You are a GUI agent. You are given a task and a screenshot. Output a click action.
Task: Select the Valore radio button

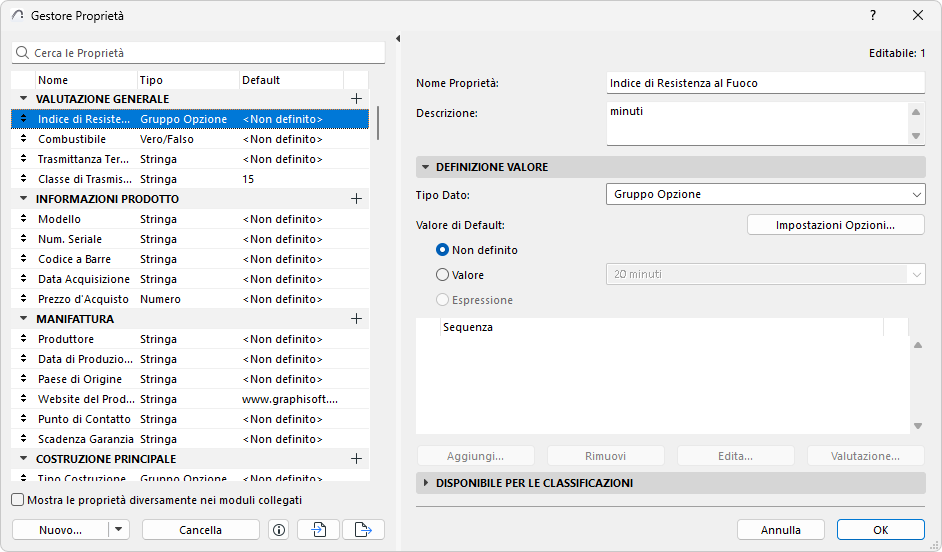point(442,274)
